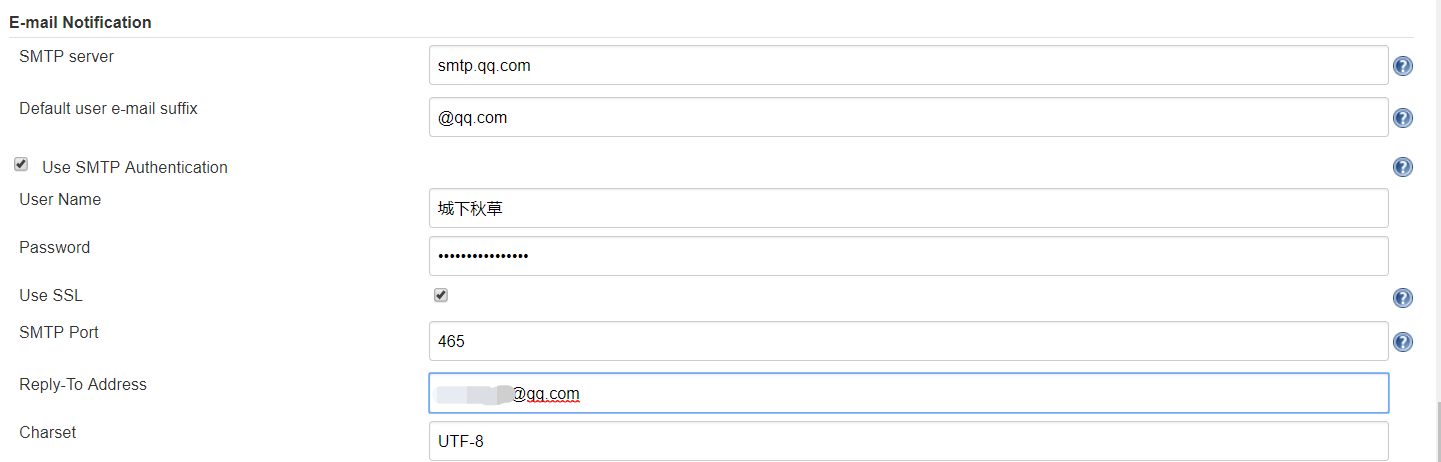This screenshot has width=1441, height=462.
Task: Click into the e-mail suffix field showing @qq.com
Action: click(908, 117)
